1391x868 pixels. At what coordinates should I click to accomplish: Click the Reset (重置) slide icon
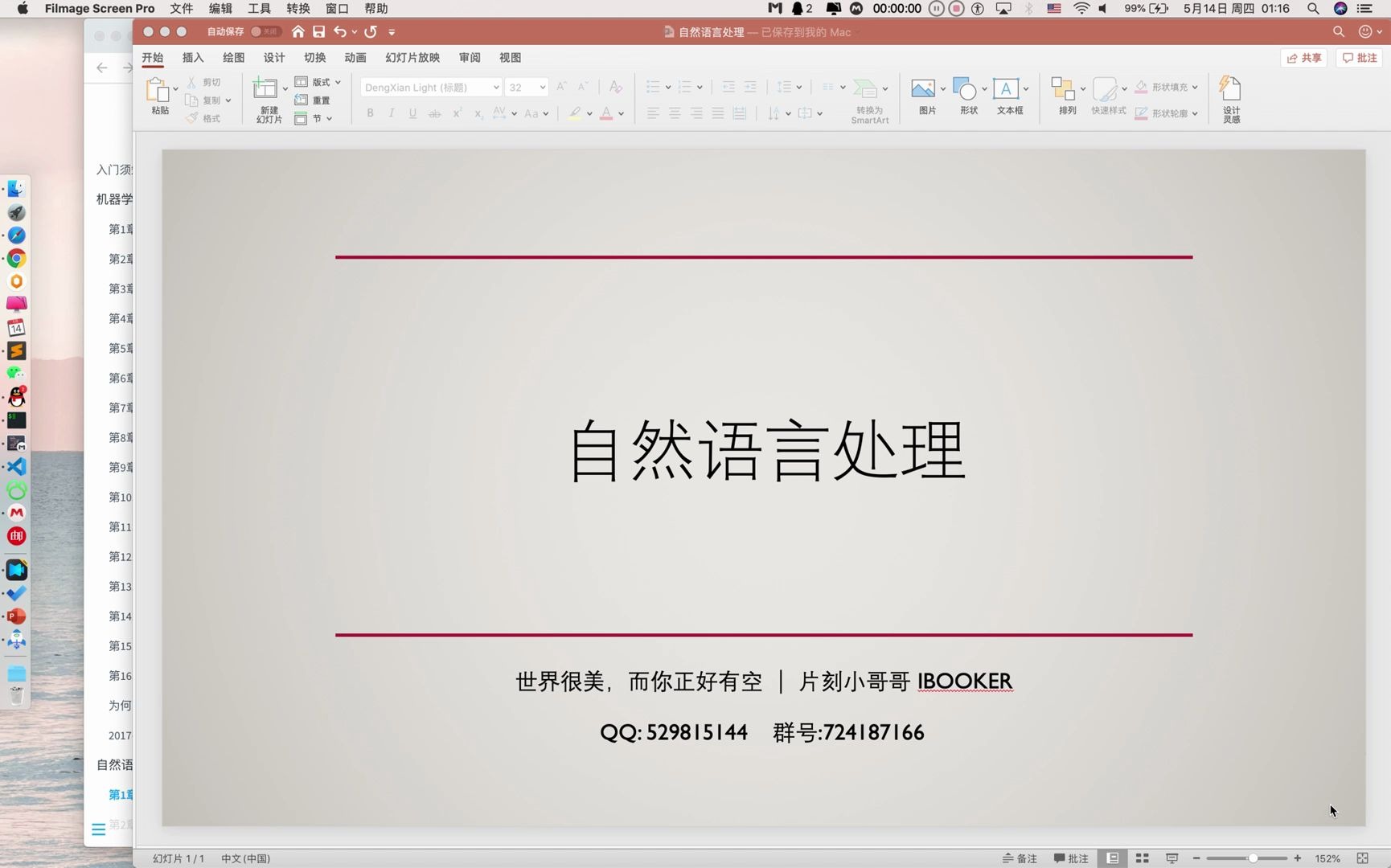click(301, 100)
